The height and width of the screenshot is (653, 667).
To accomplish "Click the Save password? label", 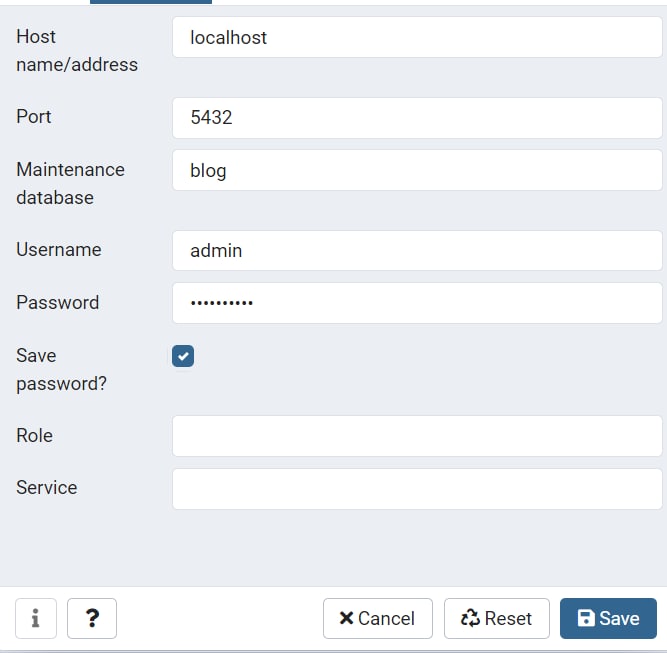I will pyautogui.click(x=61, y=369).
